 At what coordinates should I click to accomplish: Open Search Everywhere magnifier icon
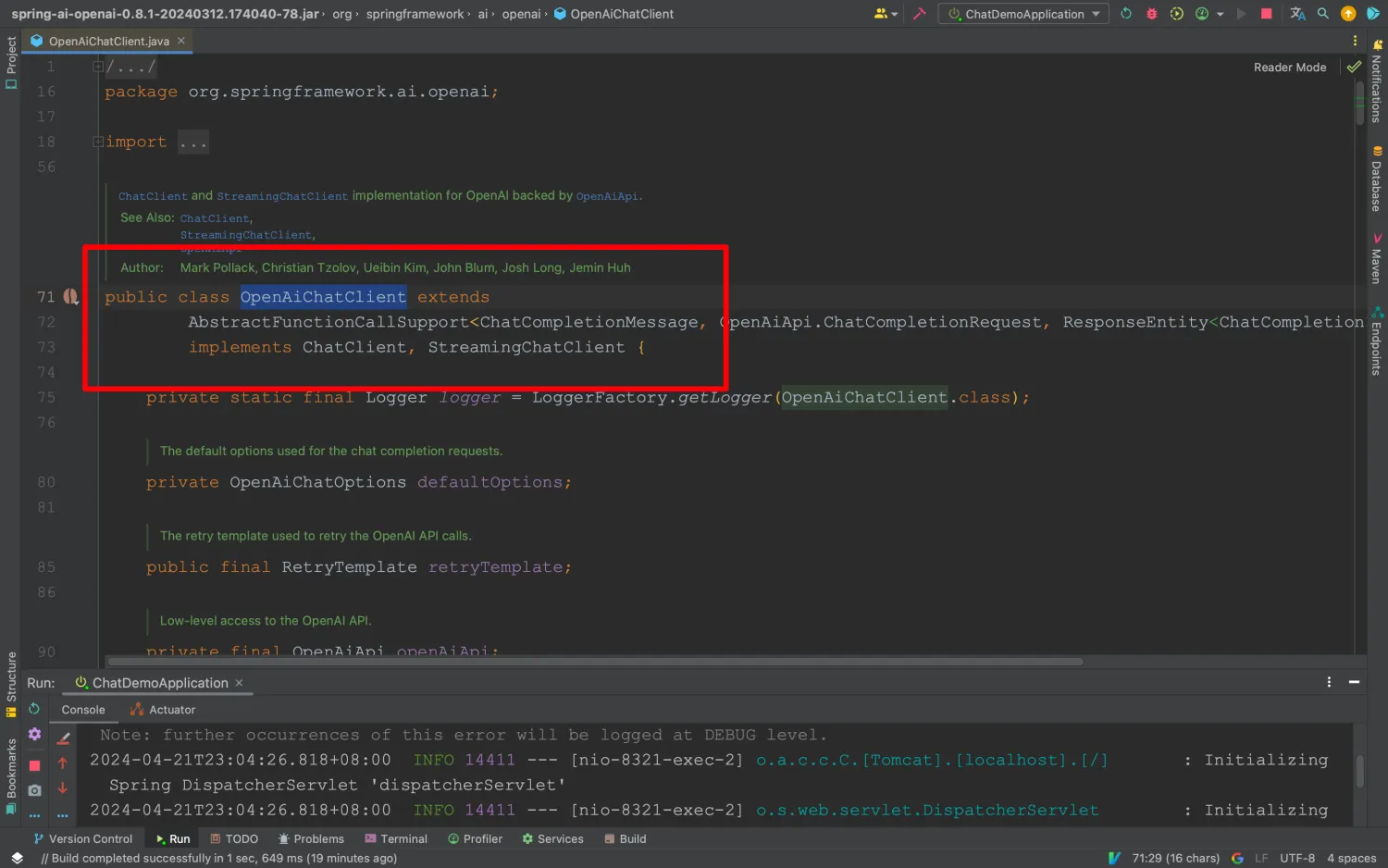(1323, 14)
